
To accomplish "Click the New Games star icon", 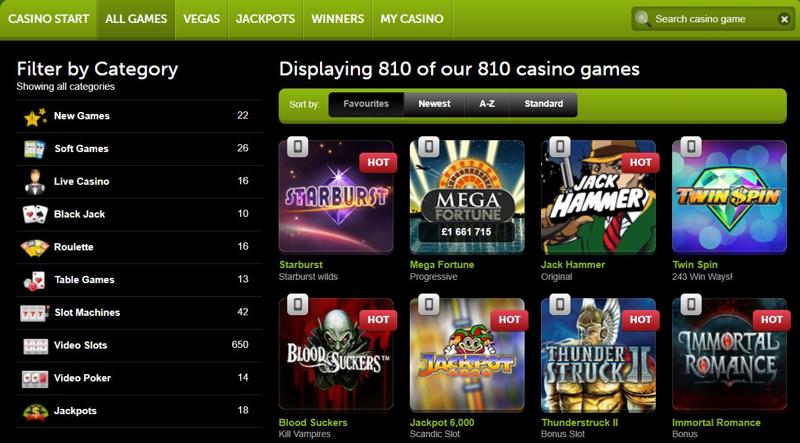I will point(35,117).
